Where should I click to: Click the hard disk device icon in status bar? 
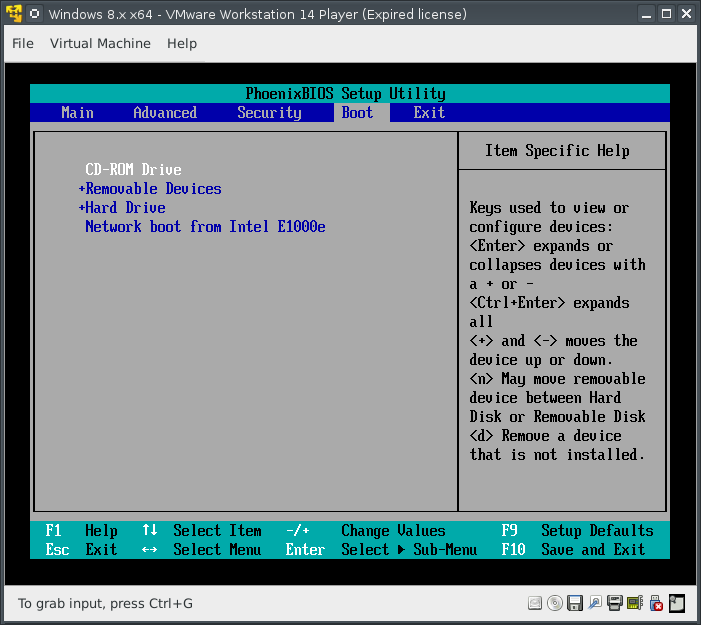(x=535, y=603)
